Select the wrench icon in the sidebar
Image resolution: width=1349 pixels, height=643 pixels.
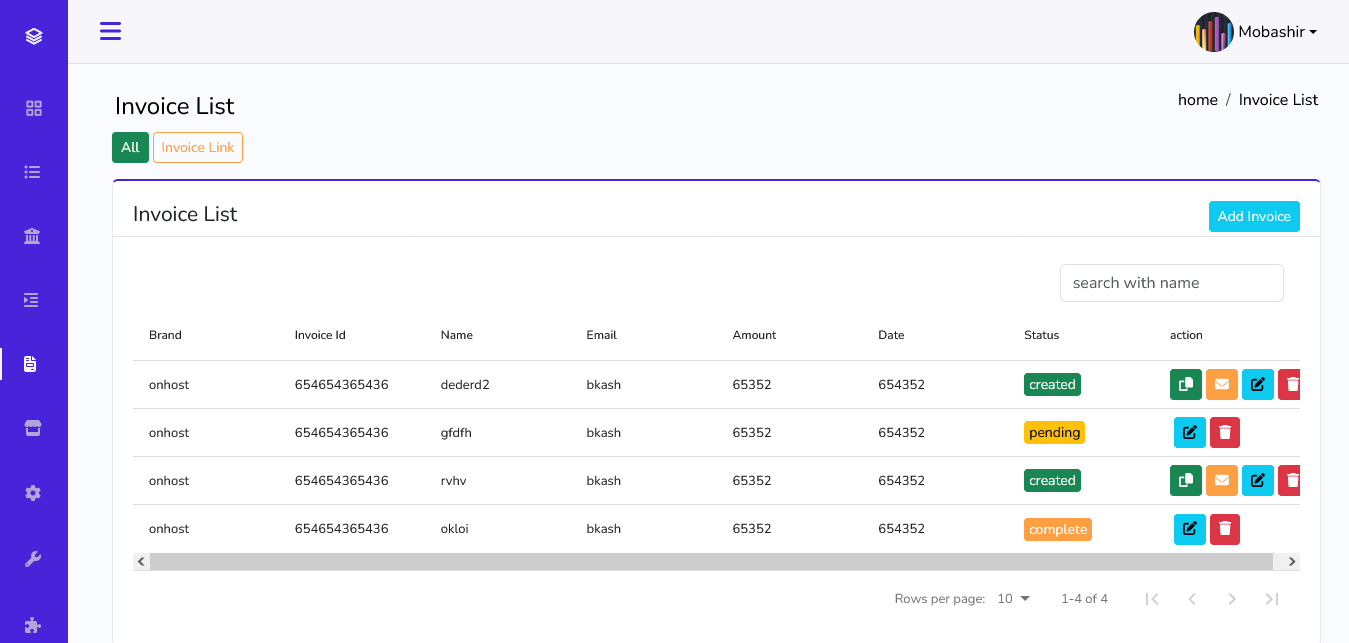click(33, 558)
